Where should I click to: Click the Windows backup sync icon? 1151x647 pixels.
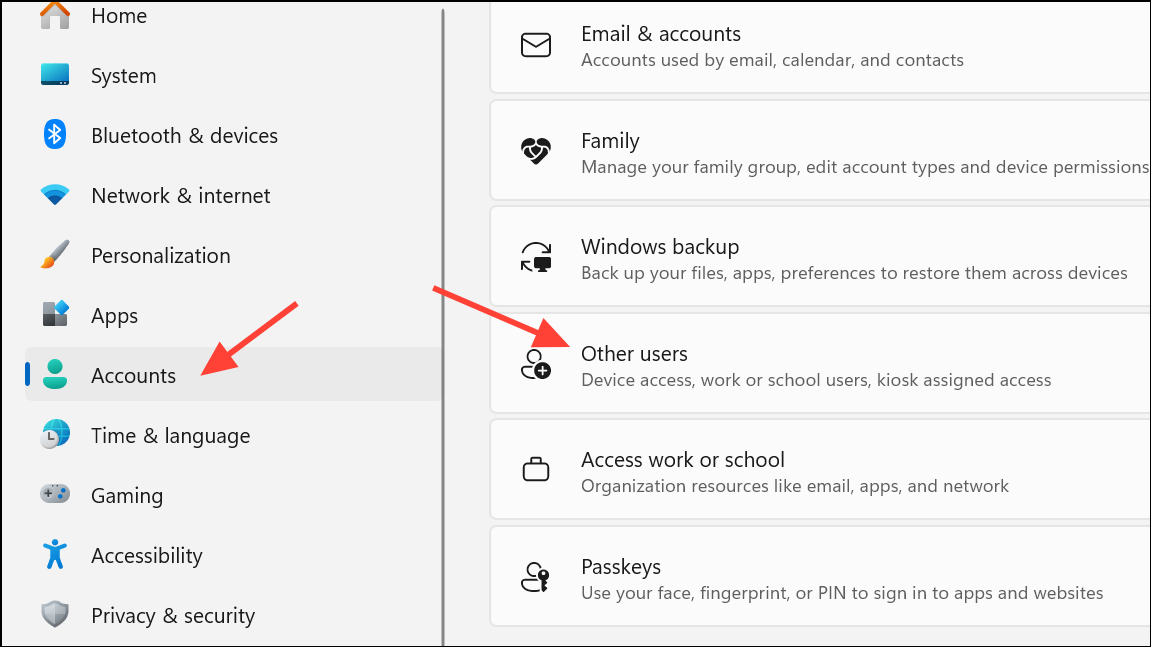click(x=536, y=258)
